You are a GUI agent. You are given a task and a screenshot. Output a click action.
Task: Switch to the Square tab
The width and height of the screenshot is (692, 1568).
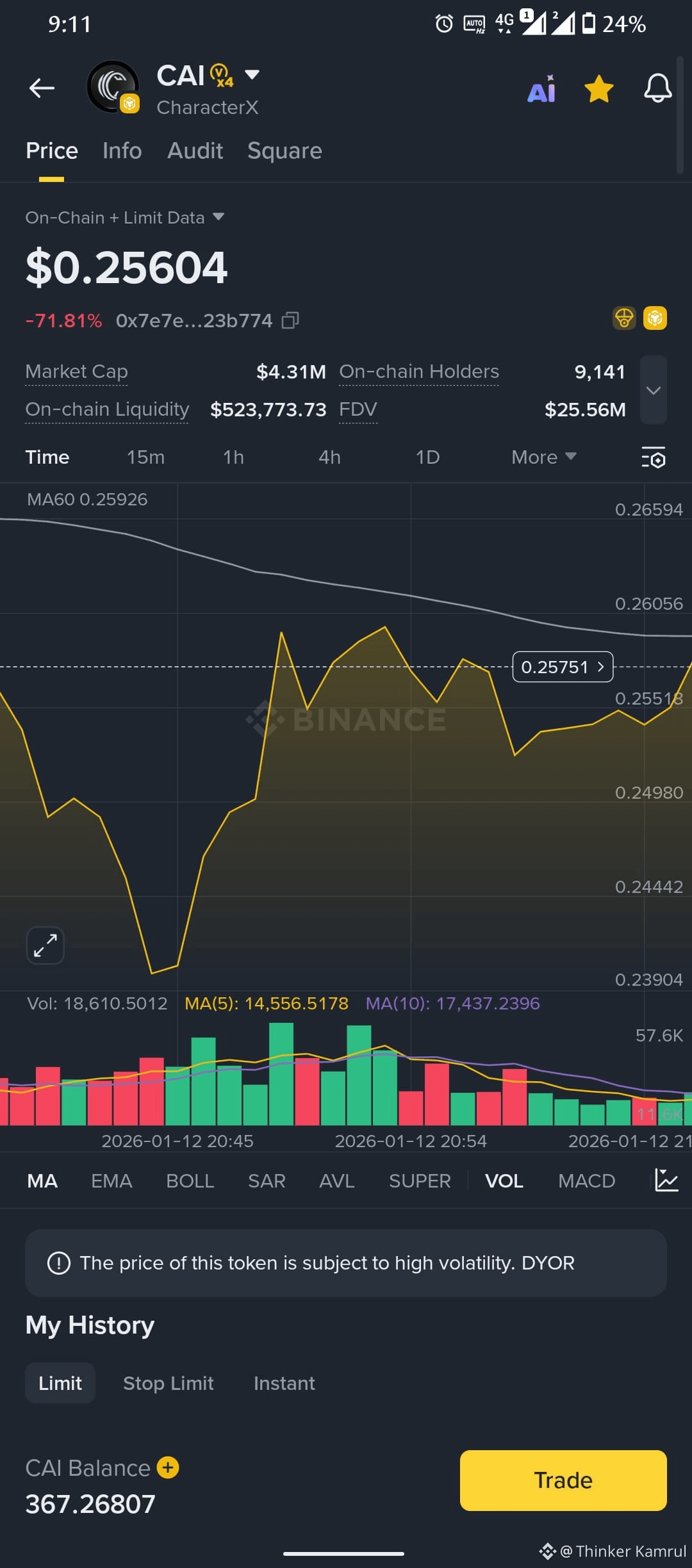tap(284, 151)
